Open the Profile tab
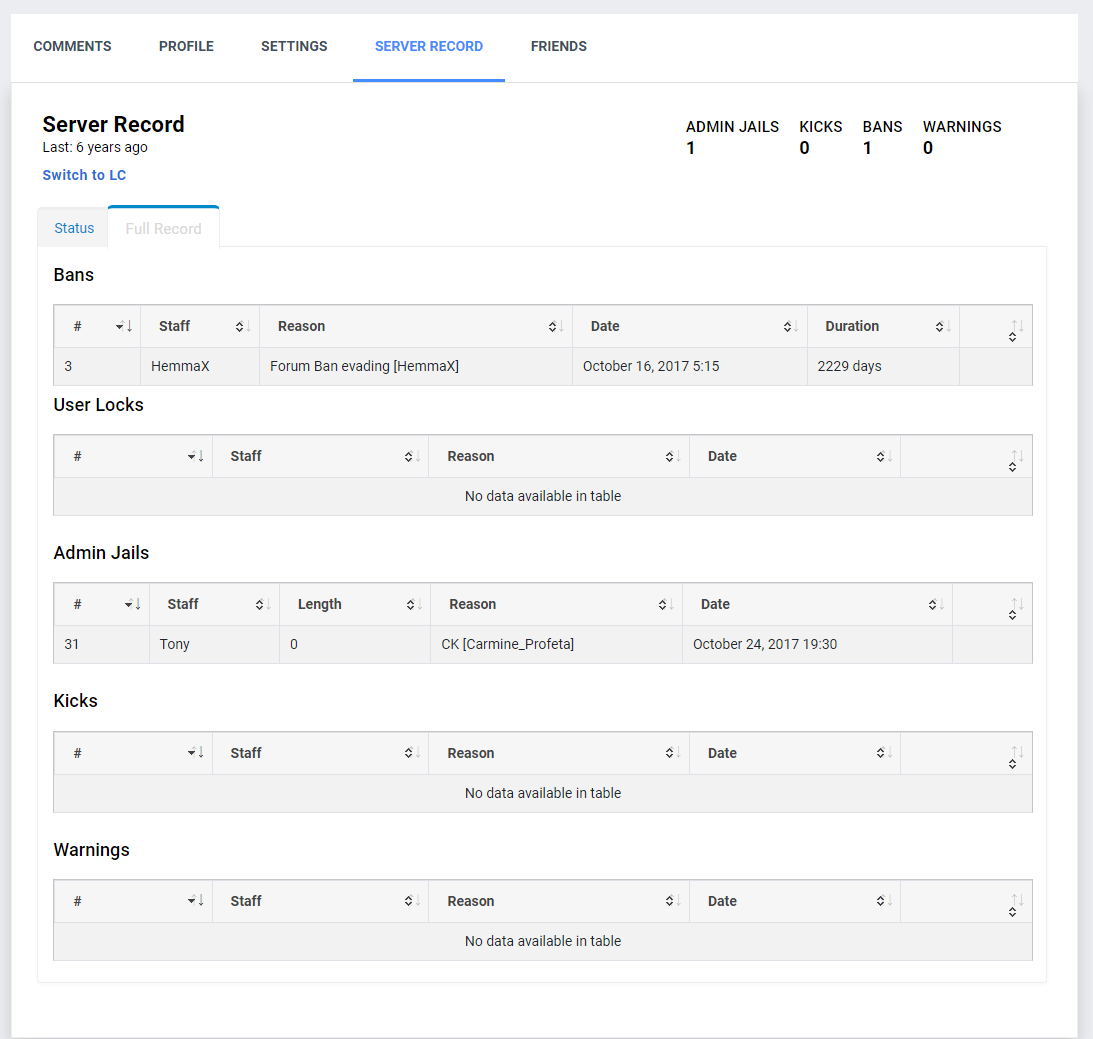Image resolution: width=1093 pixels, height=1039 pixels. click(x=186, y=46)
